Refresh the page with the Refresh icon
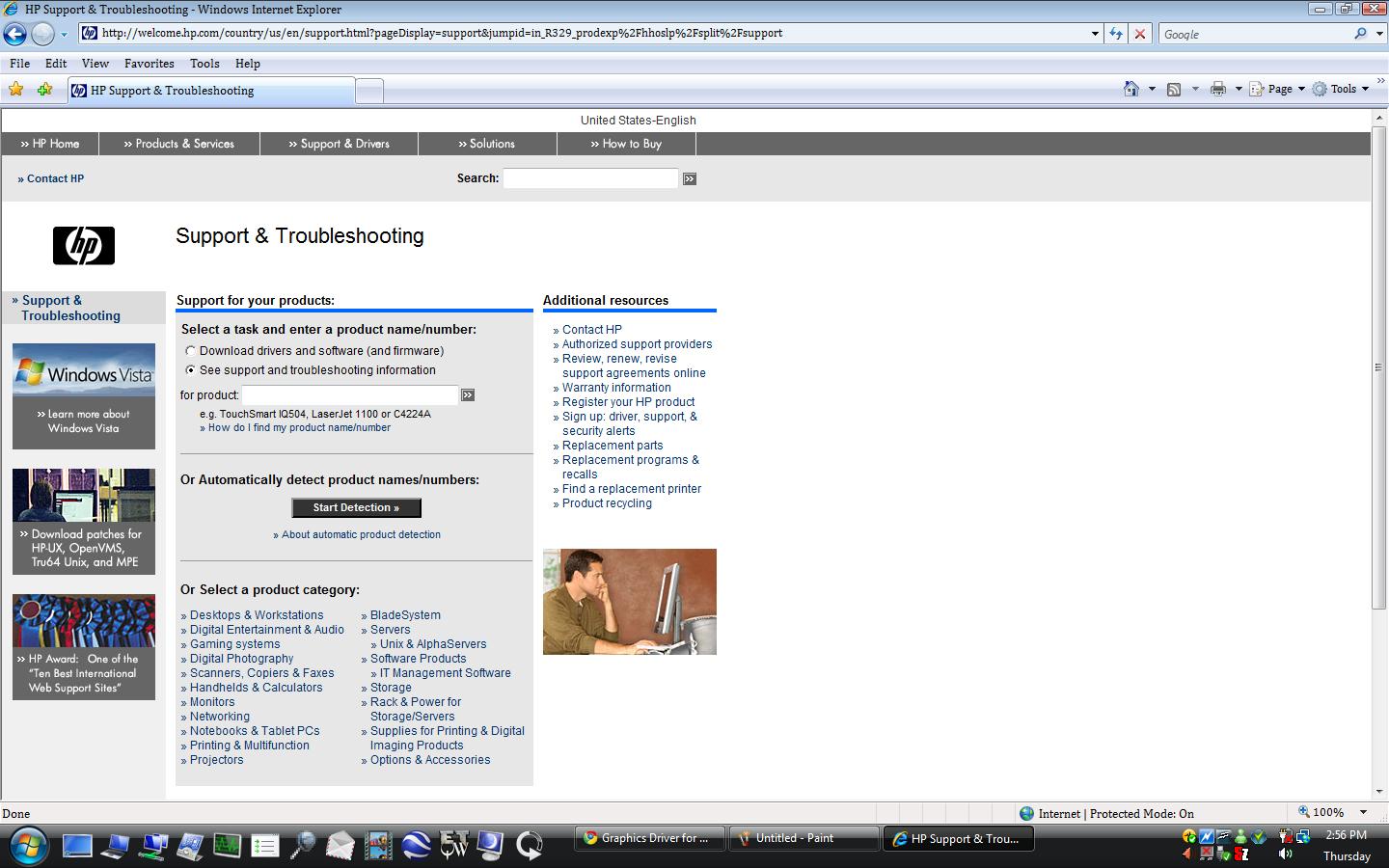Image resolution: width=1389 pixels, height=868 pixels. [1116, 34]
